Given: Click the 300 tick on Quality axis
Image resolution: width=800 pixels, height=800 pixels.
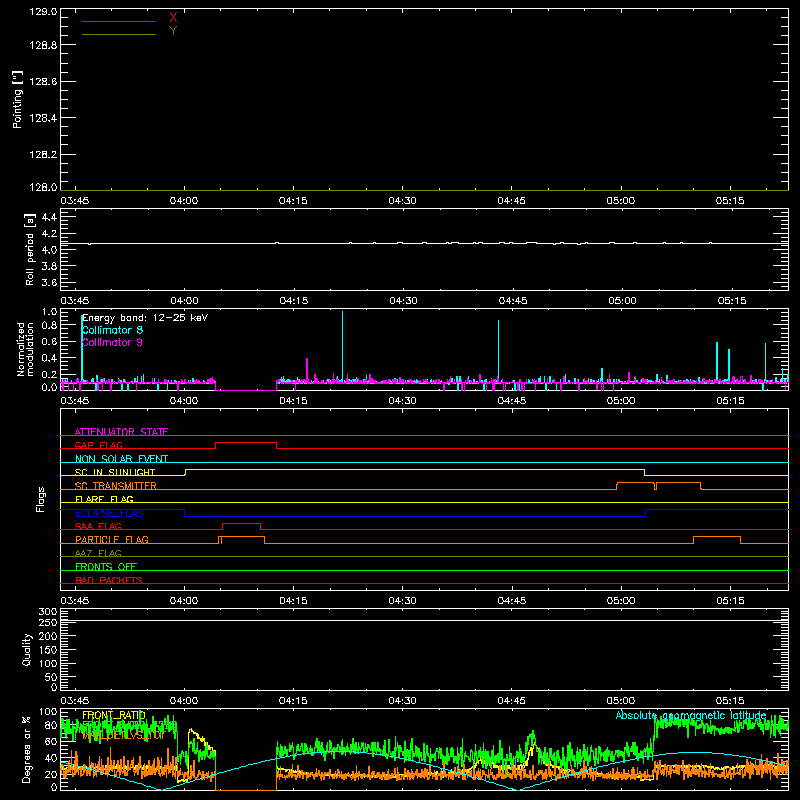Looking at the screenshot, I should [48, 611].
